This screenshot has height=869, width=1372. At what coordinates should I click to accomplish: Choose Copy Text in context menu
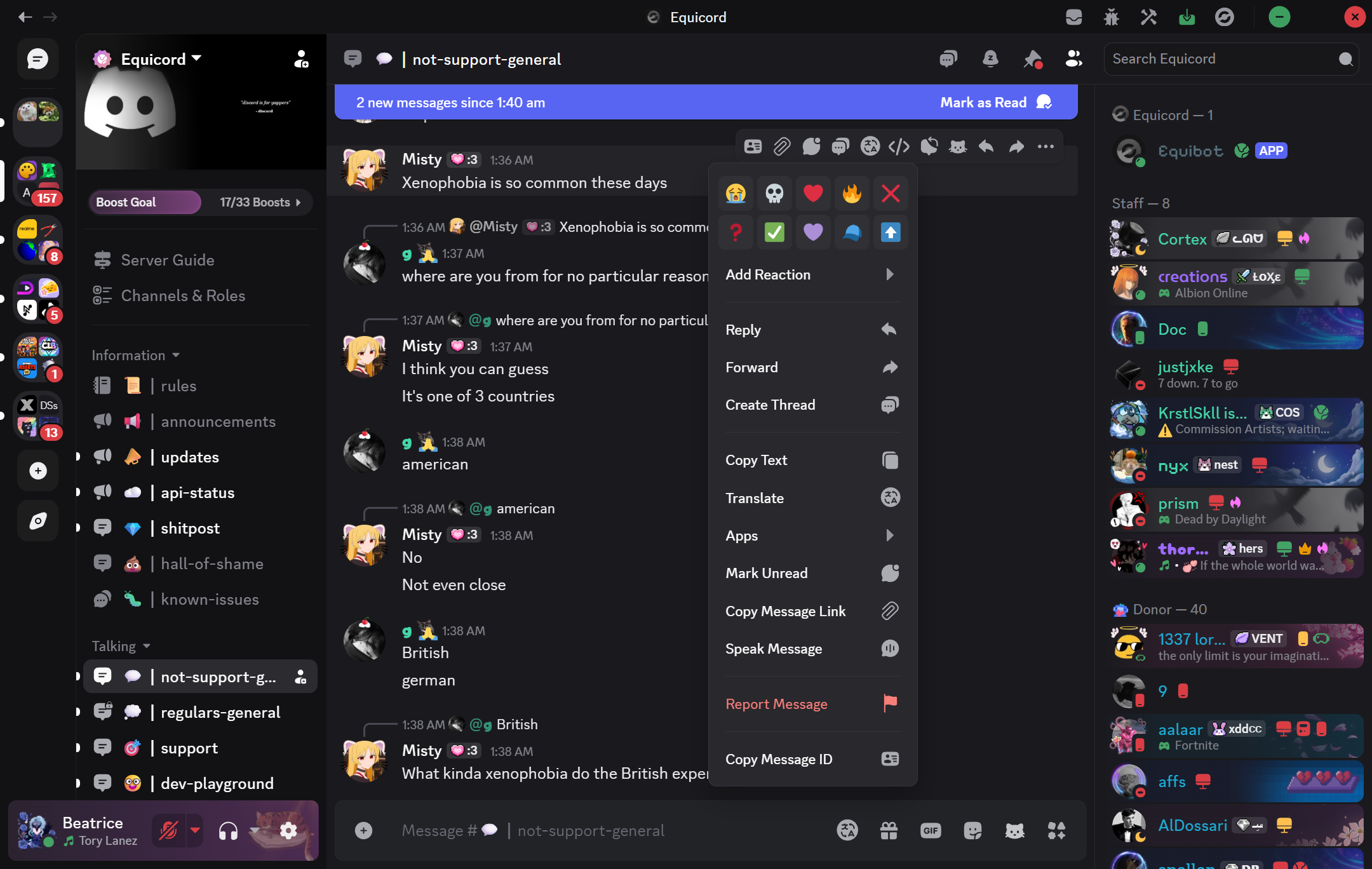813,460
